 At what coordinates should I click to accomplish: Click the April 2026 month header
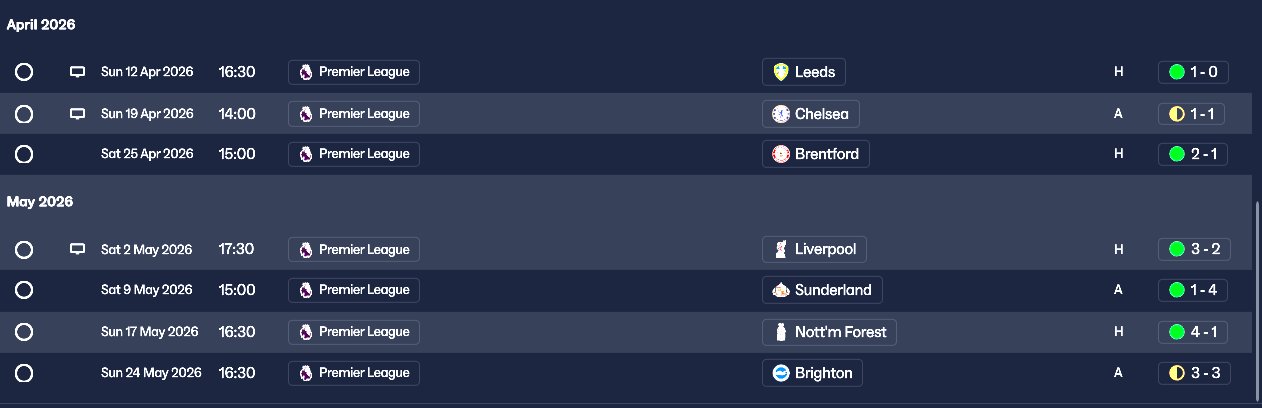tap(41, 25)
